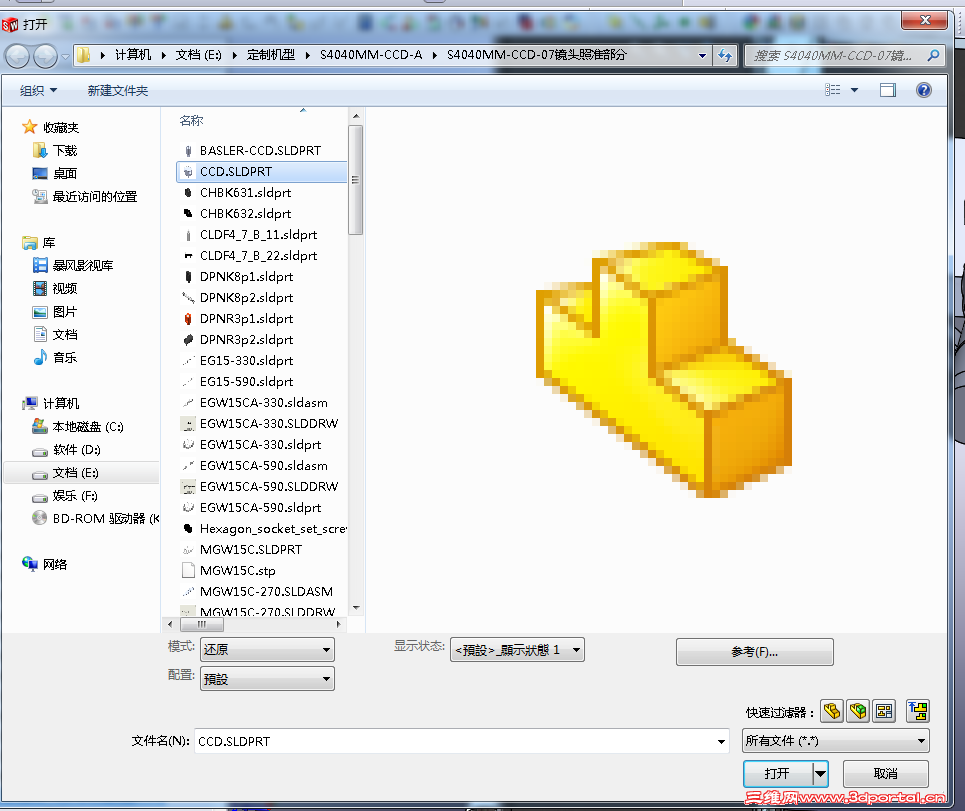Image resolution: width=965 pixels, height=811 pixels.
Task: Filter assemblies with second quick filter icon
Action: point(858,711)
